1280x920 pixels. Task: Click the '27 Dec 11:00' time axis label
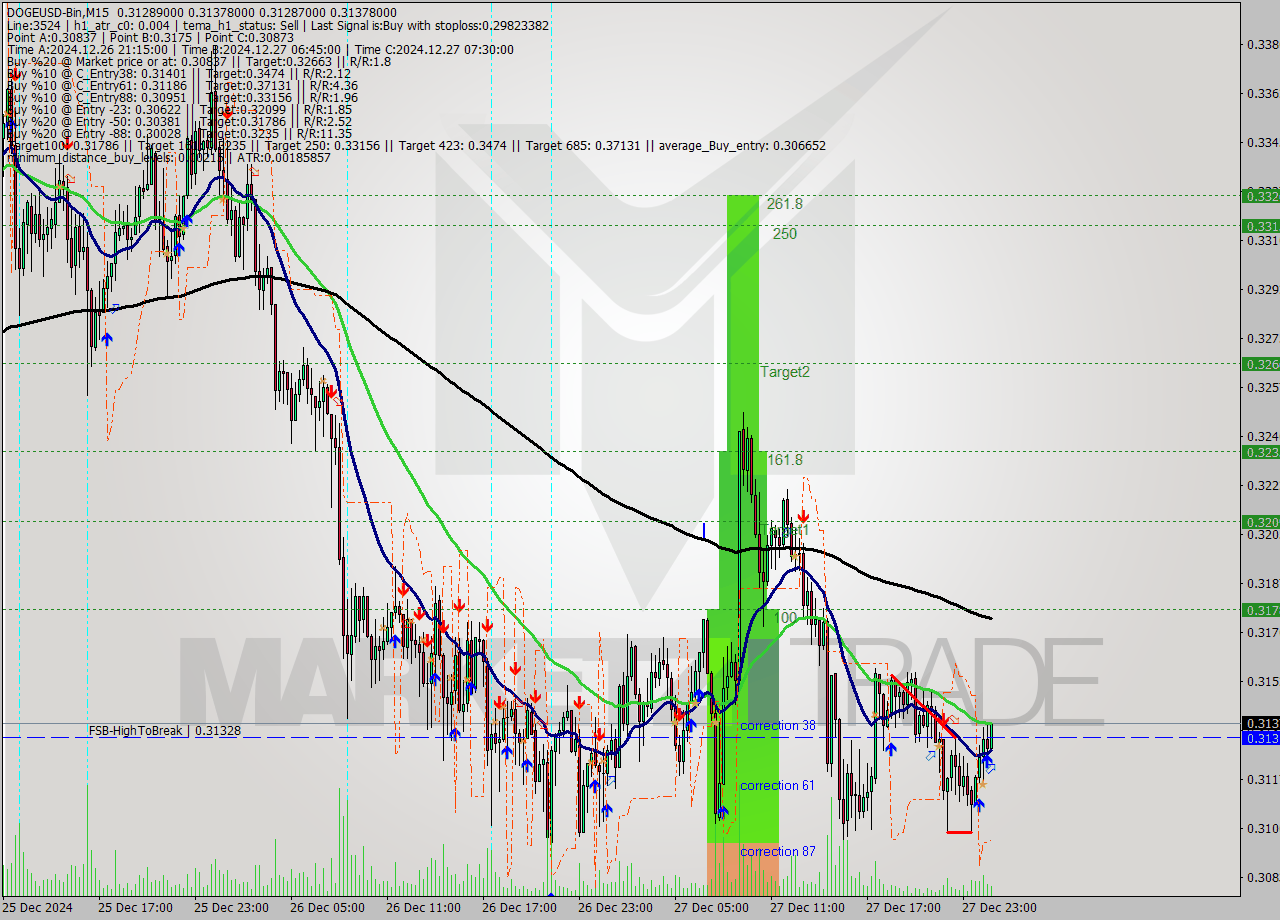click(807, 908)
